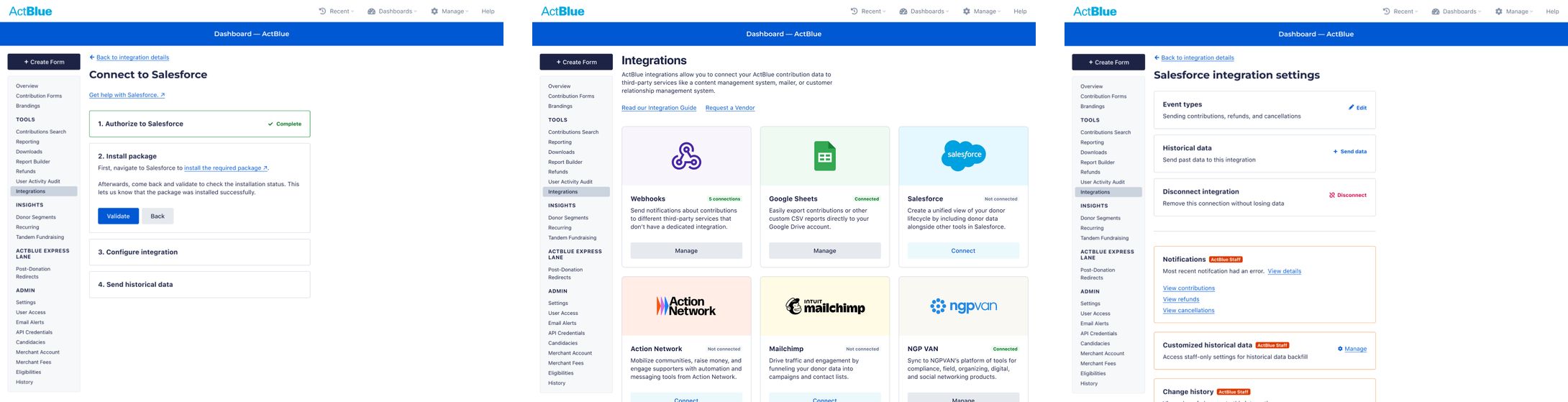The width and height of the screenshot is (1568, 402).
Task: Open Manage menu on Connect to Salesforce page
Action: click(x=450, y=12)
